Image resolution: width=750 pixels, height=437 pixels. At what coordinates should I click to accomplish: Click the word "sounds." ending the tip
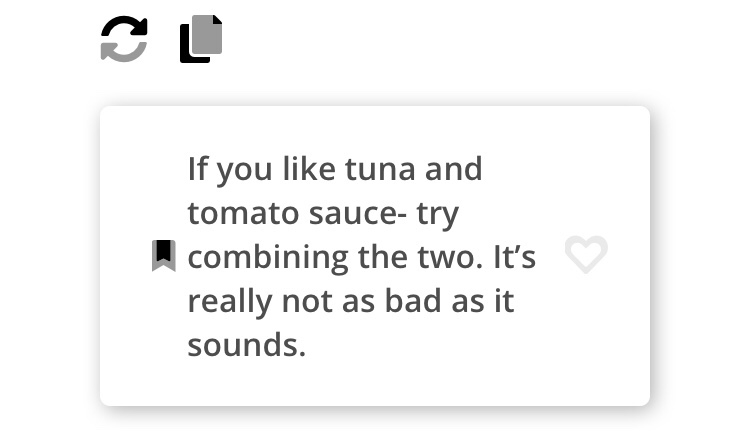pyautogui.click(x=246, y=345)
